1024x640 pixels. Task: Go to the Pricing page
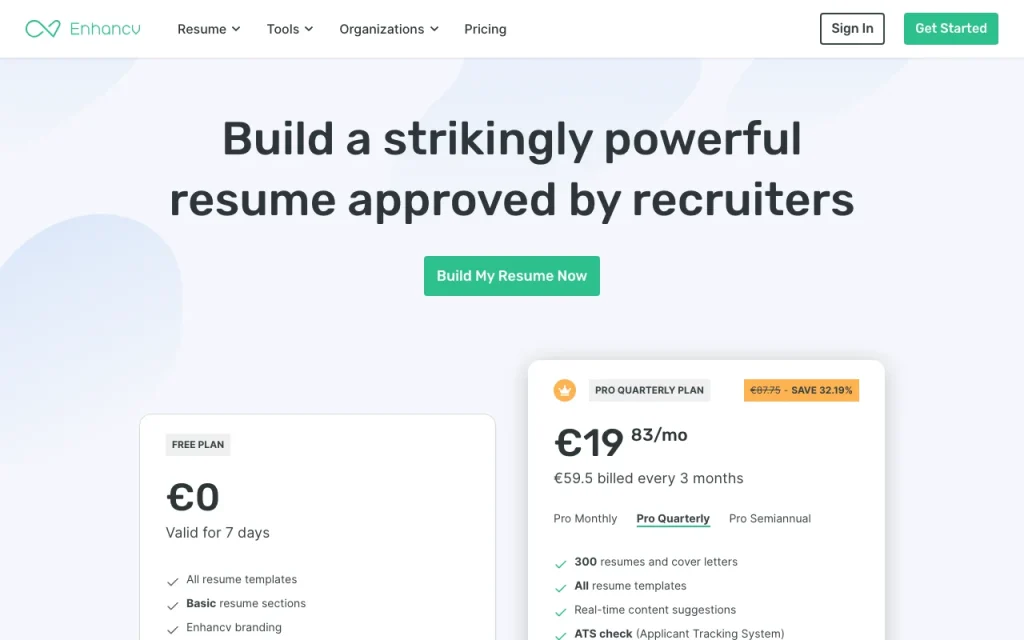pyautogui.click(x=485, y=29)
